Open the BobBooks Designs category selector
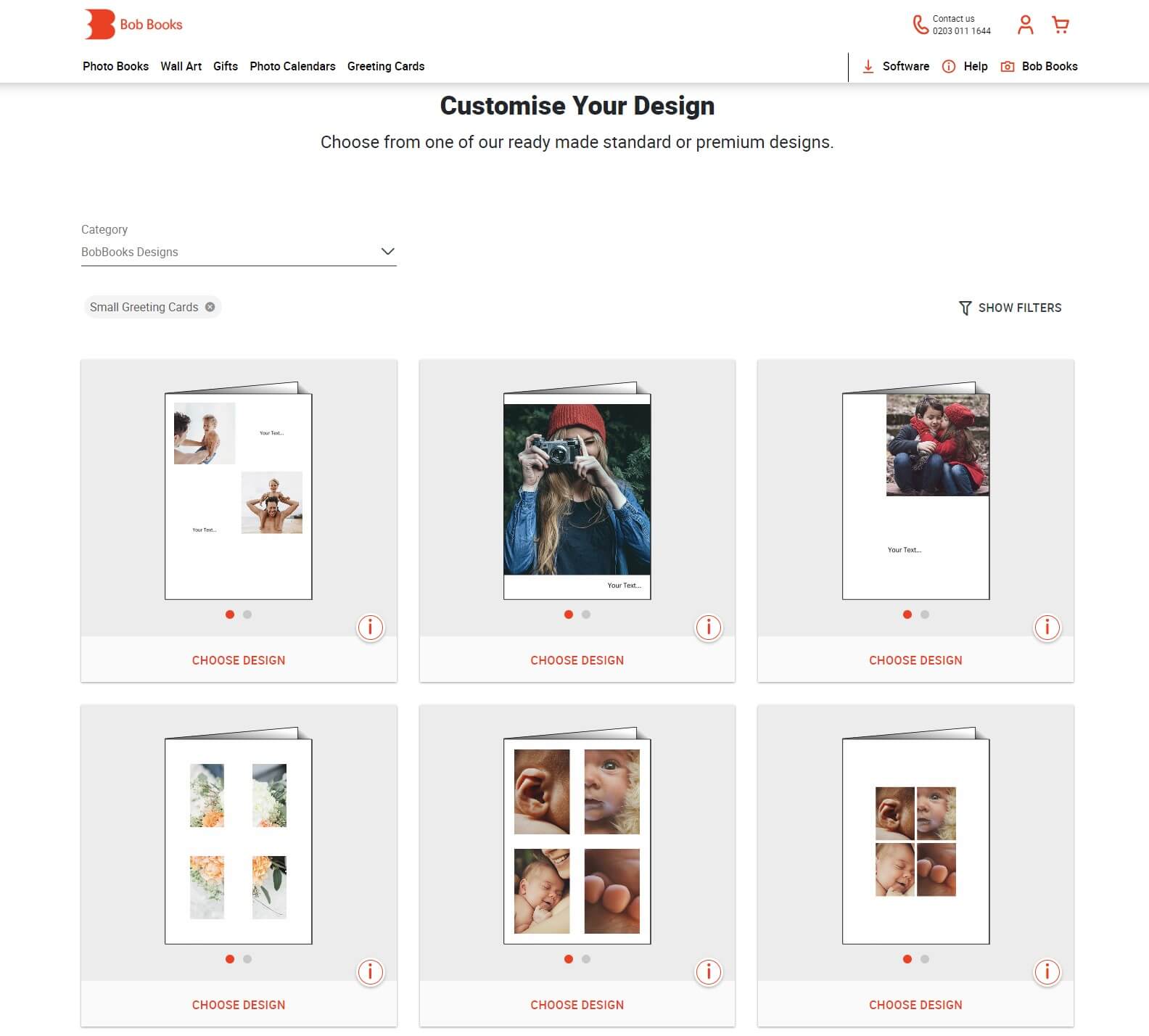This screenshot has height=1036, width=1149. 239,252
